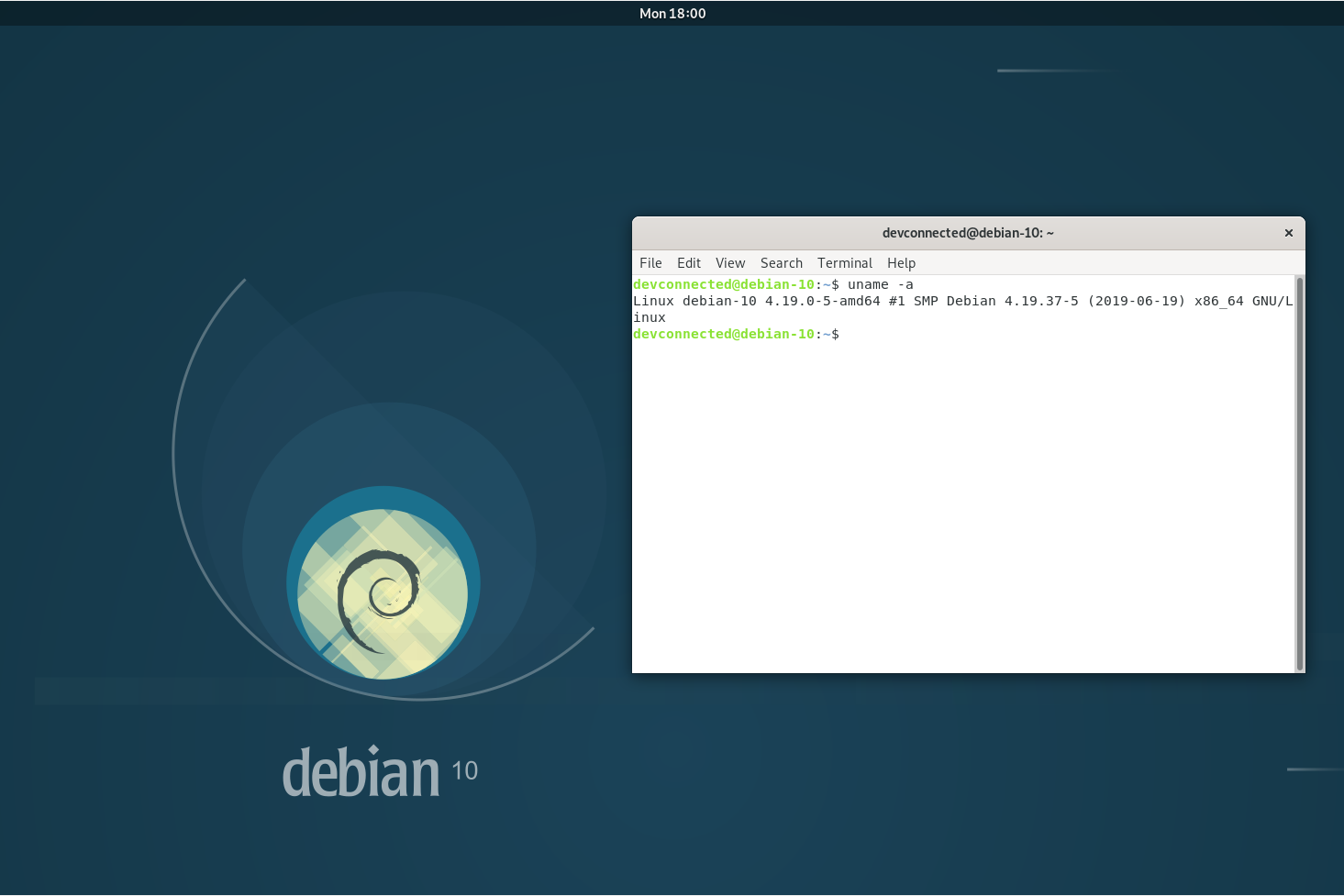The height and width of the screenshot is (896, 1344).
Task: Open the File menu in the terminal
Action: point(650,263)
